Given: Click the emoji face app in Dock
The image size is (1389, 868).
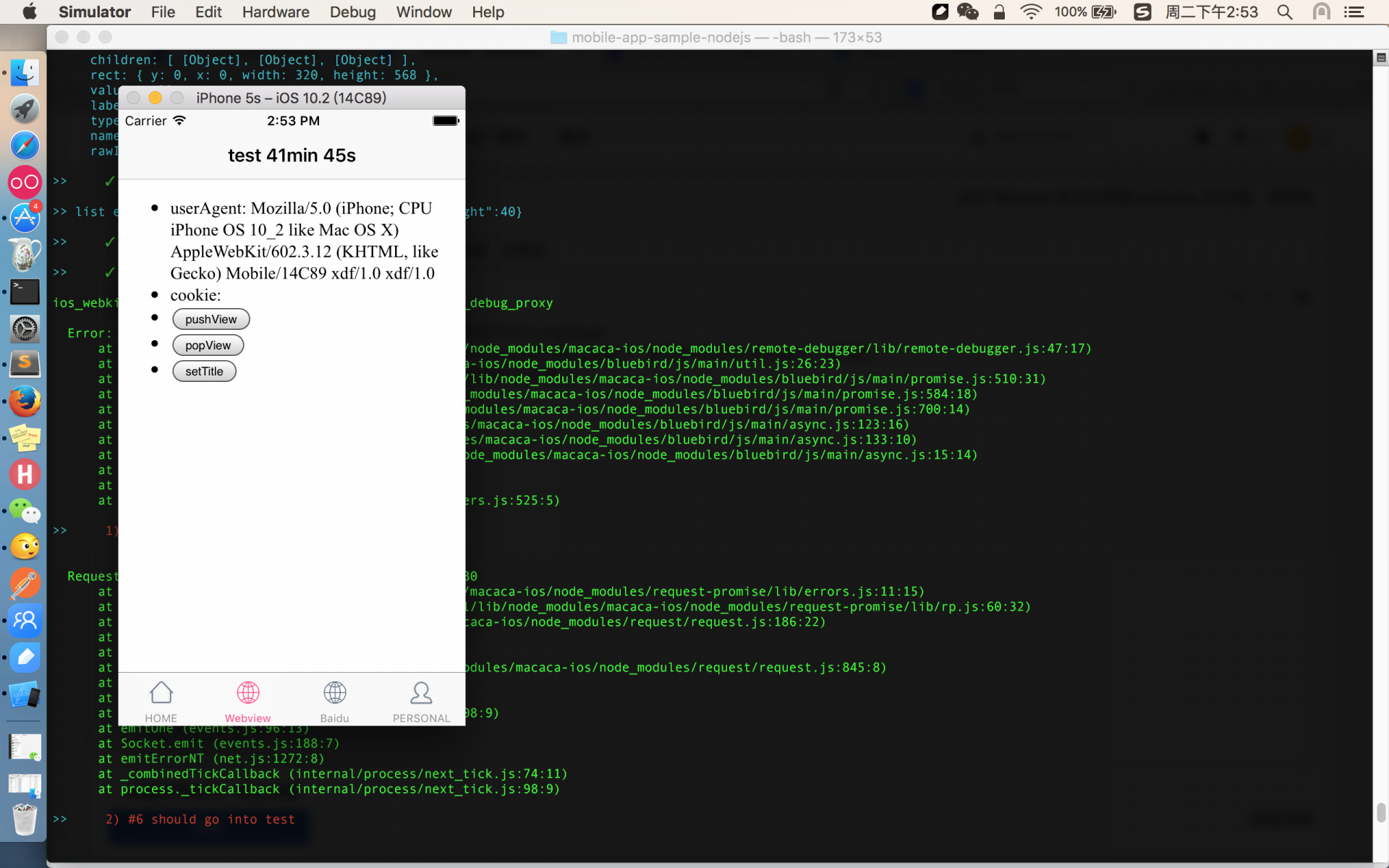Looking at the screenshot, I should tap(25, 547).
